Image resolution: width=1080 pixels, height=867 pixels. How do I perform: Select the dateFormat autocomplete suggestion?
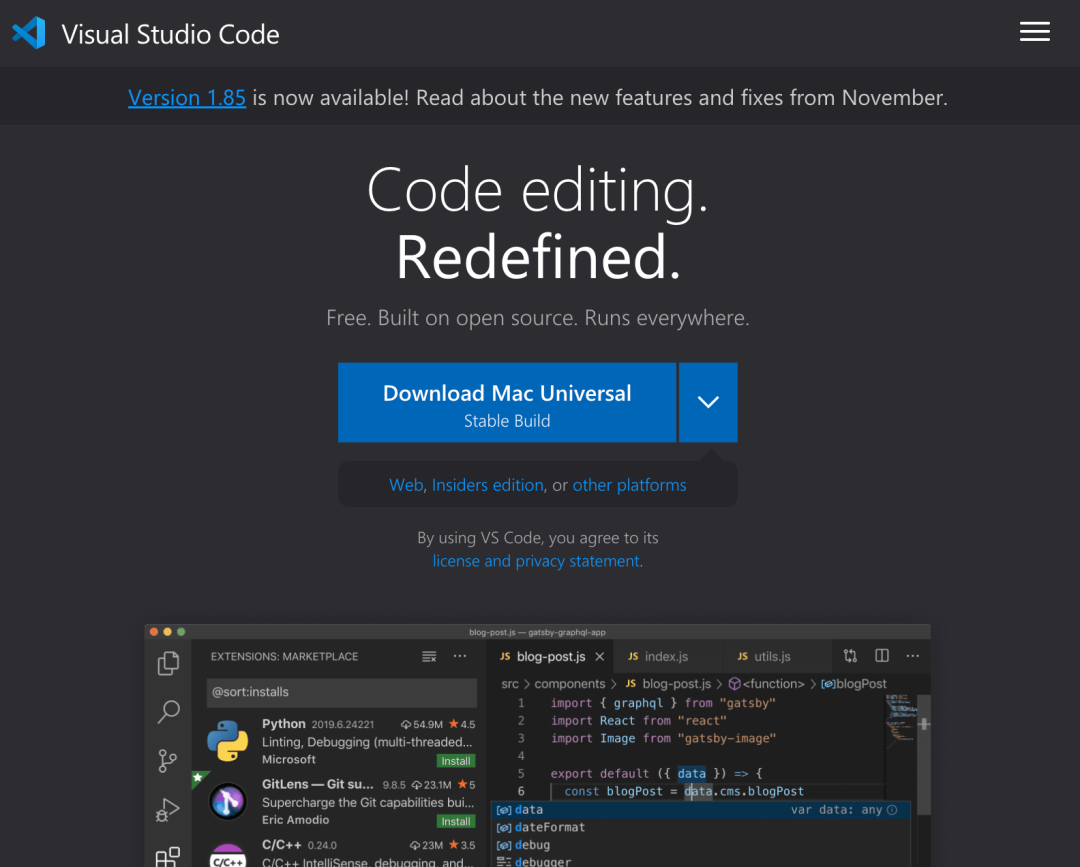tap(700, 827)
